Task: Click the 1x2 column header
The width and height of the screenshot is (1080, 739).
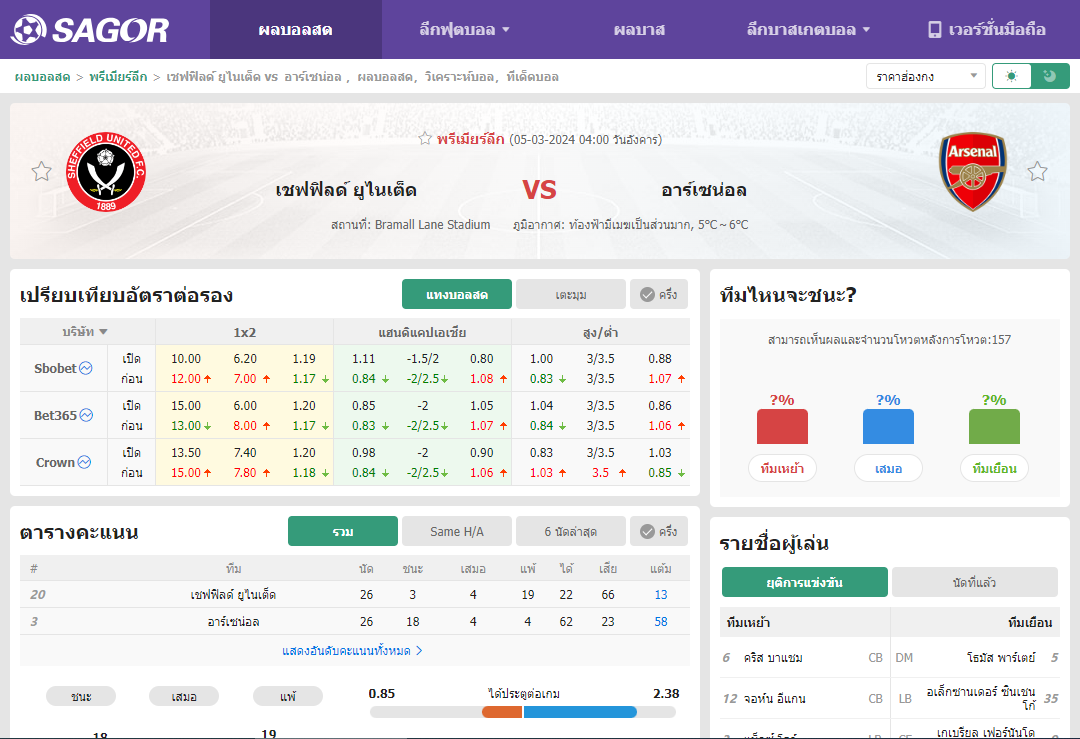Action: pyautogui.click(x=245, y=333)
